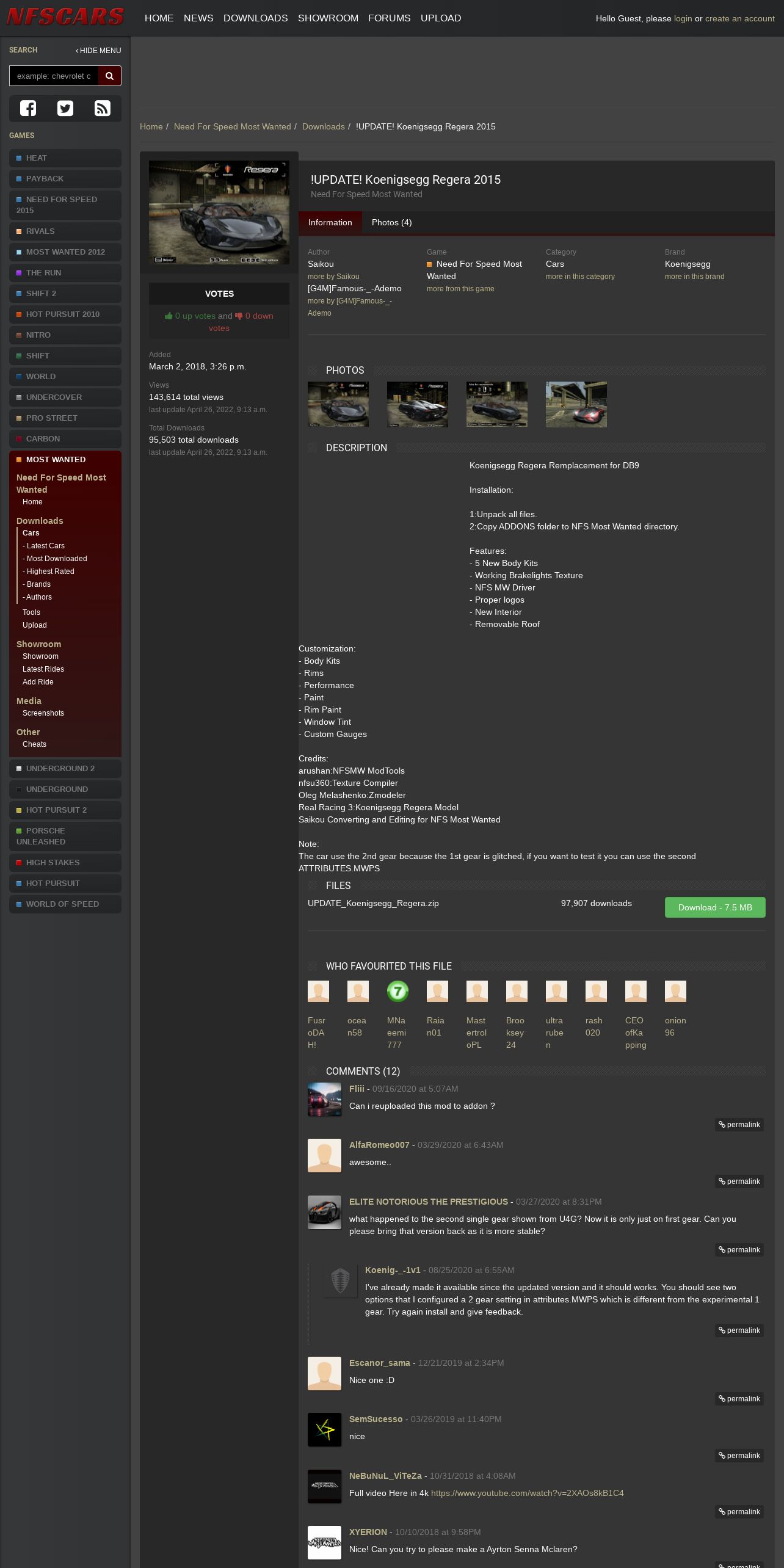Open XYERION's avatar
The width and height of the screenshot is (784, 1568).
pos(324,1542)
